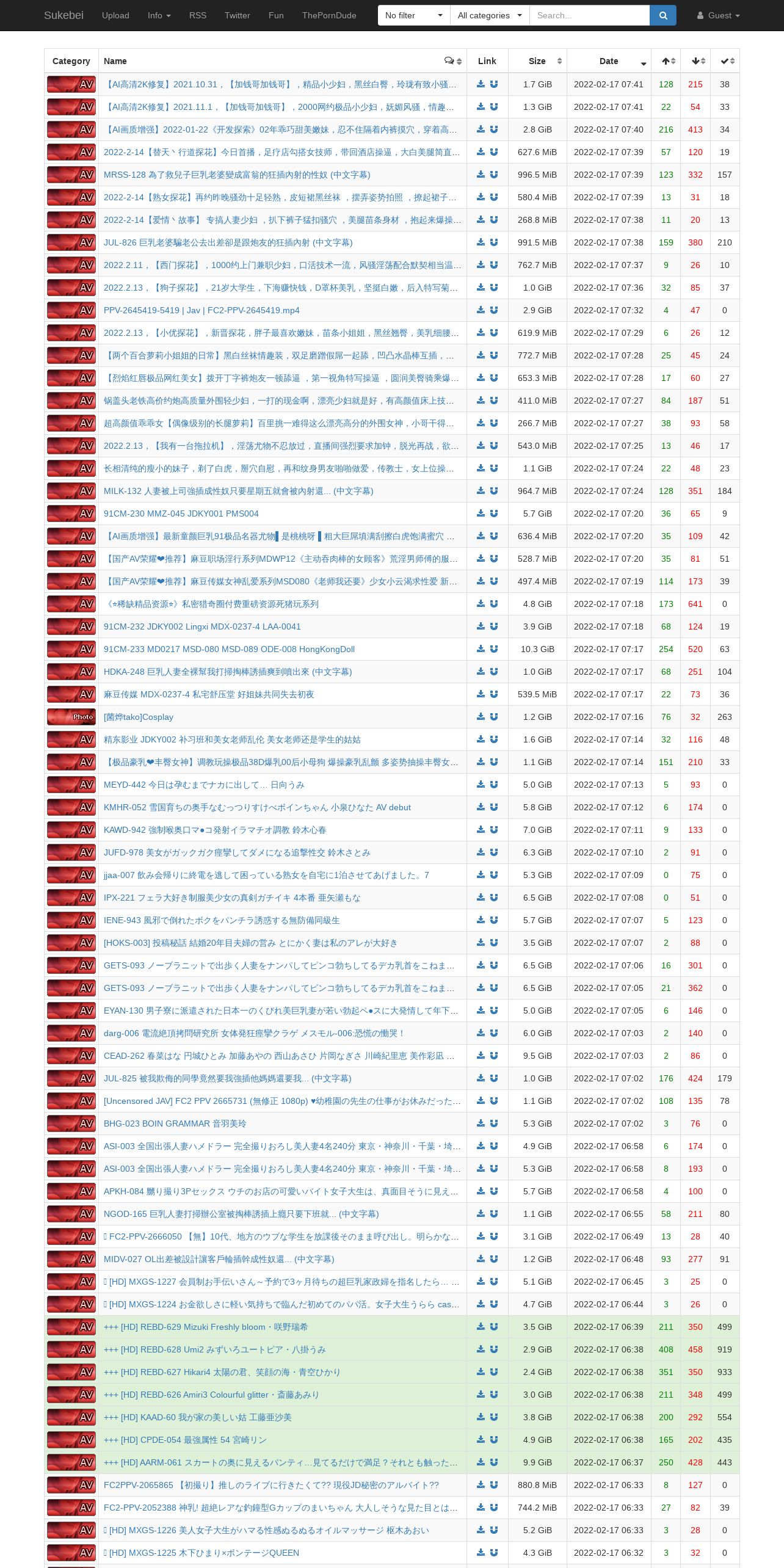This screenshot has height=1568, width=784.
Task: Download torrent for 91CM-233 row
Action: point(481,649)
